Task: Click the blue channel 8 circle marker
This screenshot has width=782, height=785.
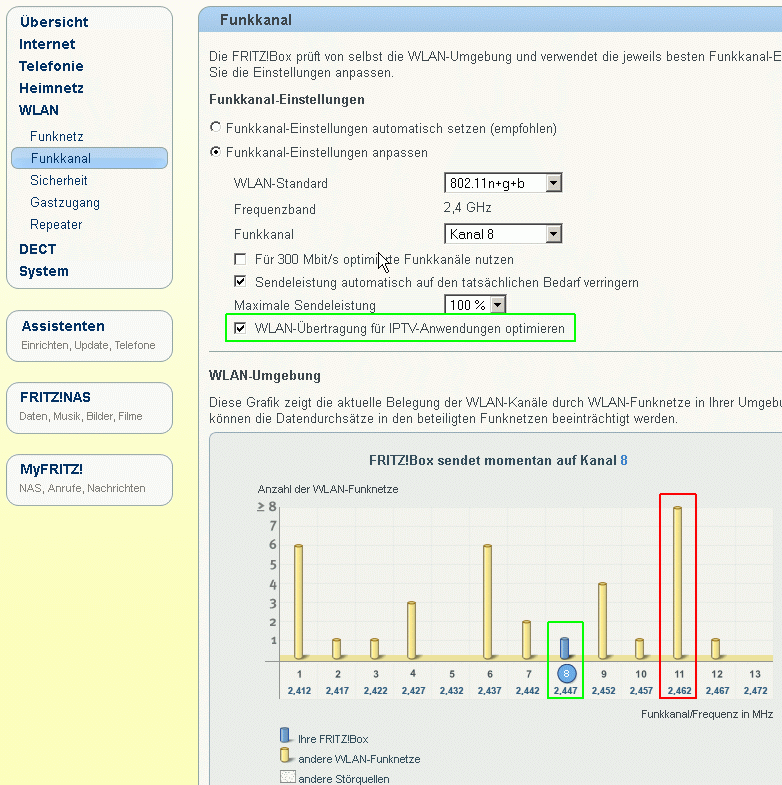Action: pyautogui.click(x=566, y=673)
